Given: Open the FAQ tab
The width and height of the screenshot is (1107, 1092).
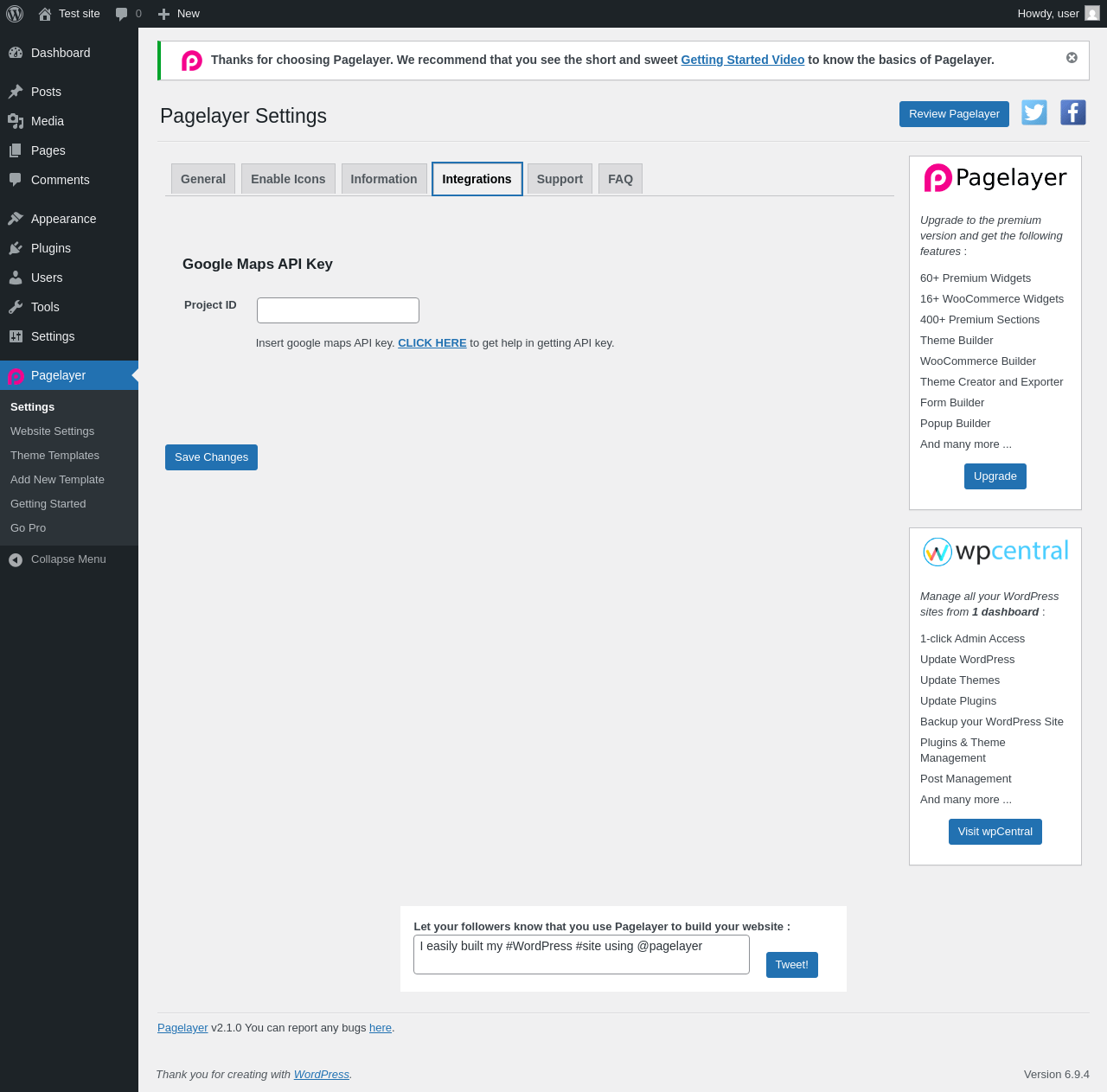Looking at the screenshot, I should (620, 179).
